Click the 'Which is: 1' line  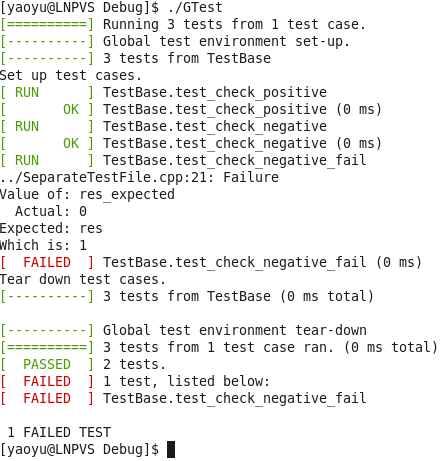pos(43,245)
